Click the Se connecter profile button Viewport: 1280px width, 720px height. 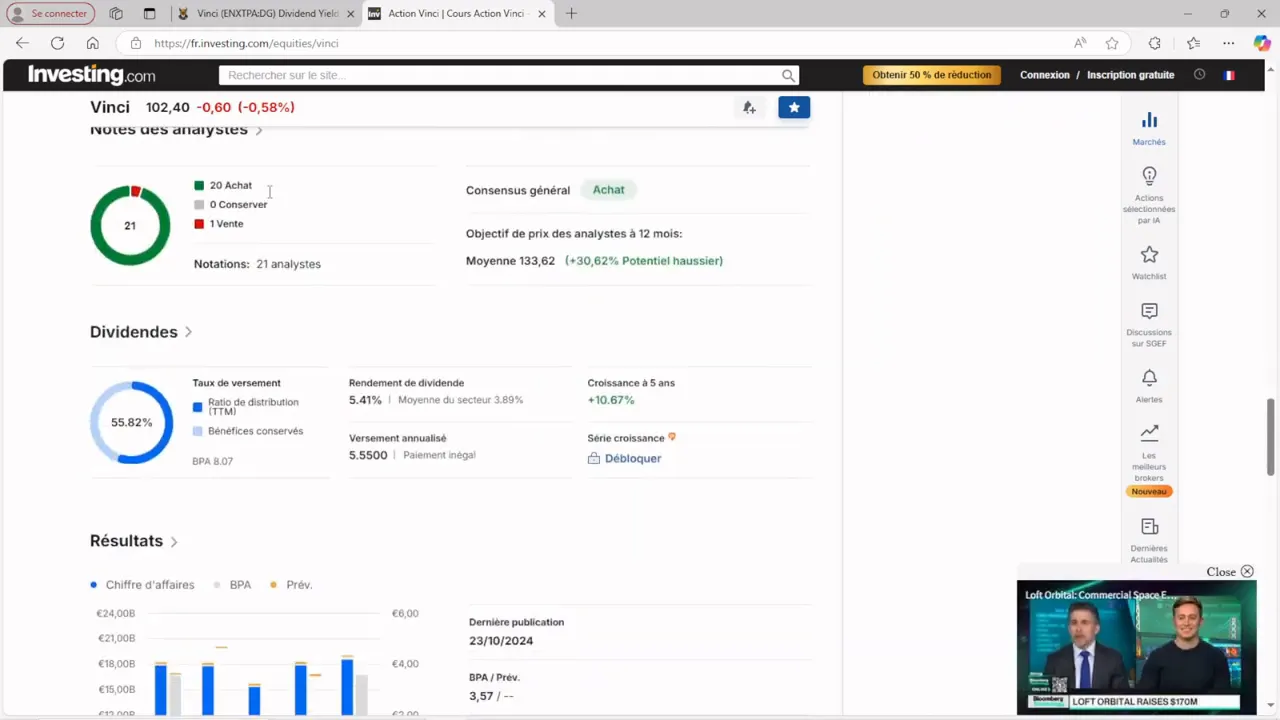click(50, 14)
